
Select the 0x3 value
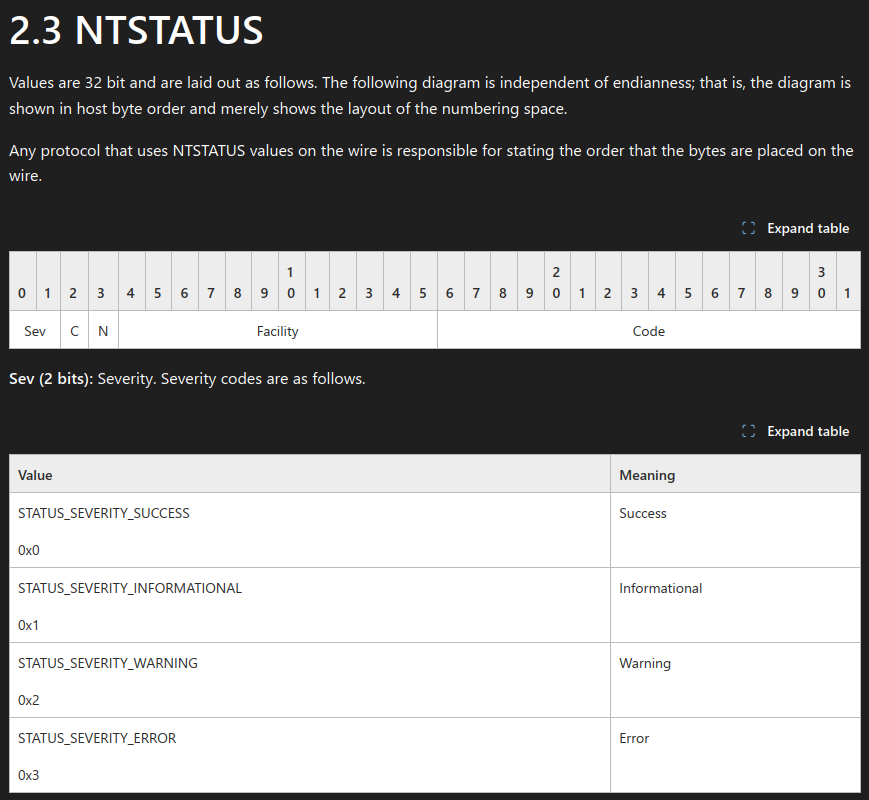pyautogui.click(x=29, y=775)
